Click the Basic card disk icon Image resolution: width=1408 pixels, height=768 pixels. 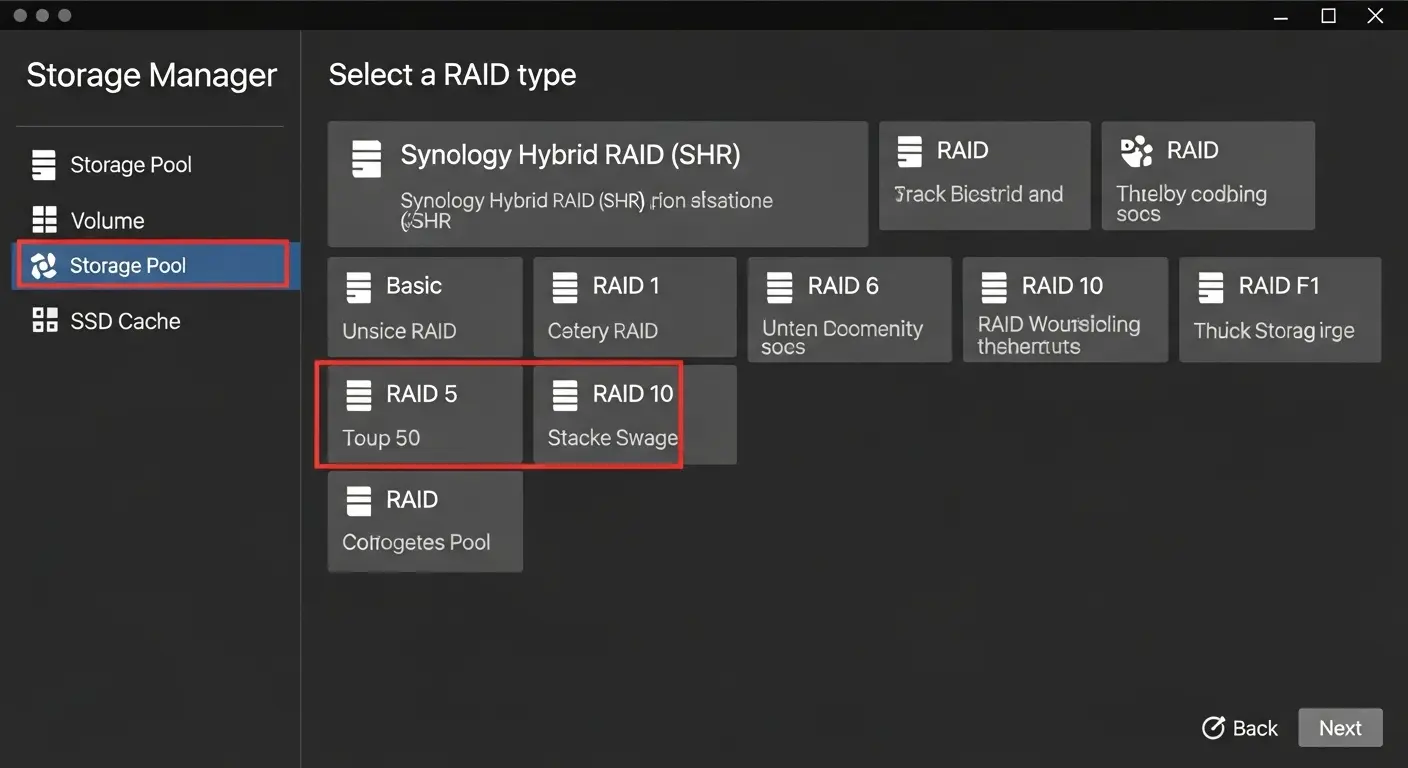359,287
